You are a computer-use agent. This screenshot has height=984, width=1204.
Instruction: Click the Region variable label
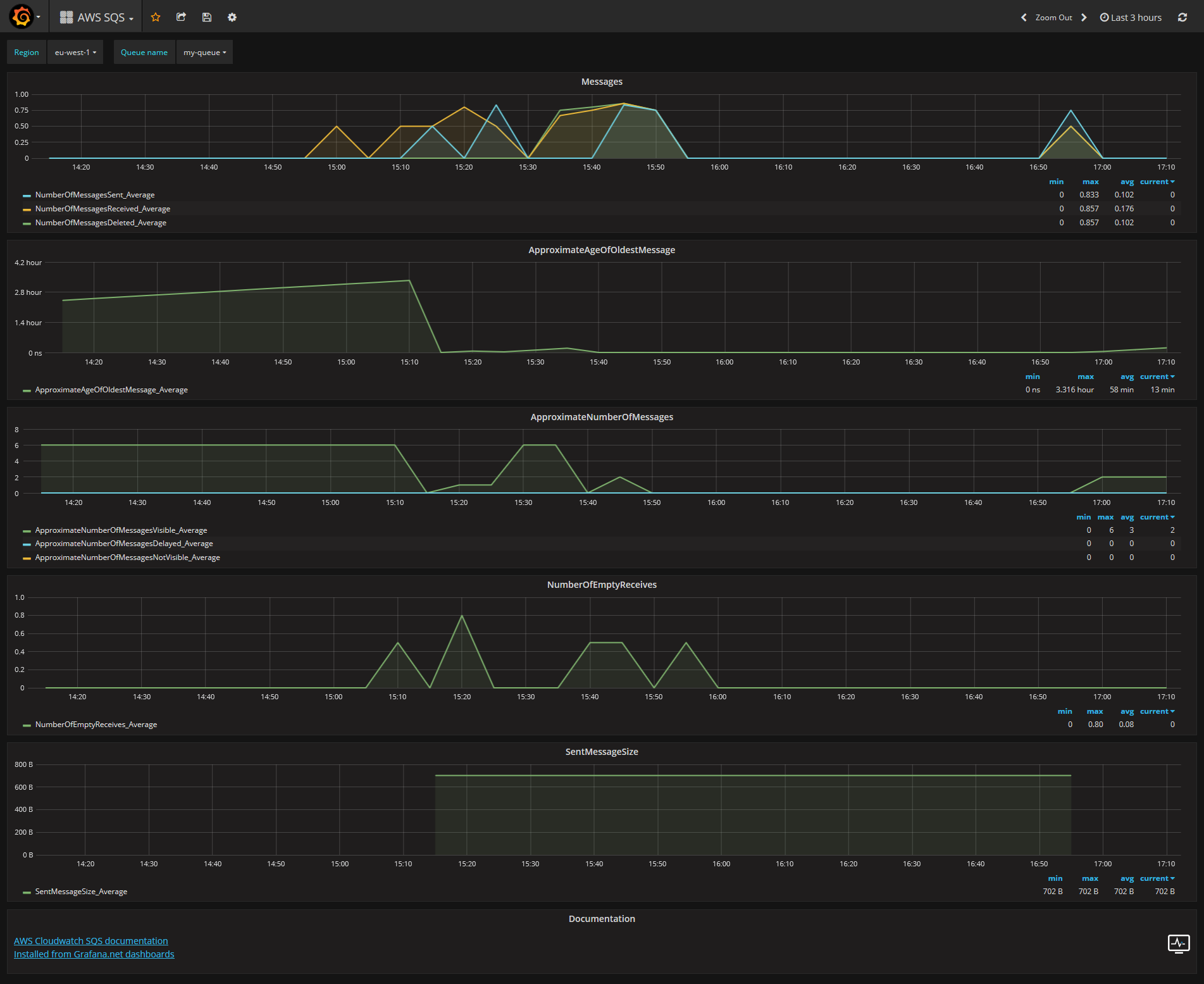27,52
